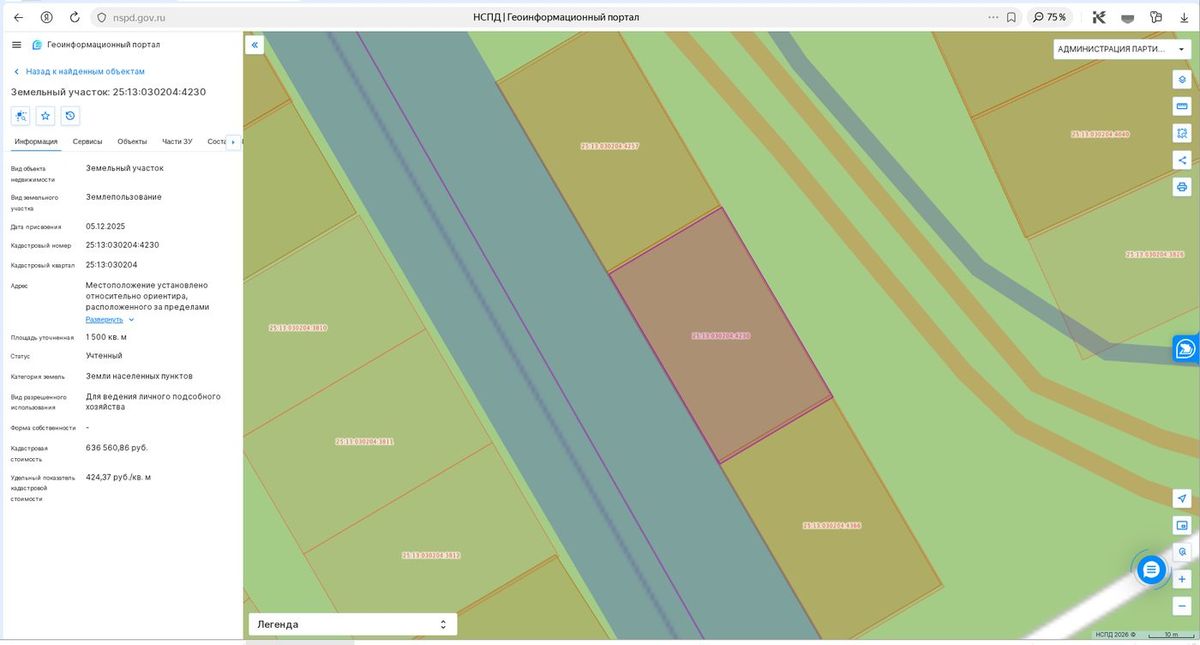Bookmark this page in the browser

pyautogui.click(x=1011, y=17)
